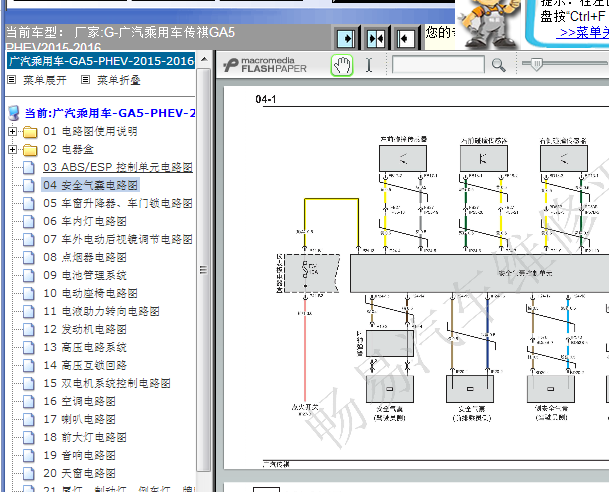Click page icon beside 20 天窗电路图
This screenshot has height=492, width=609.
(29, 474)
